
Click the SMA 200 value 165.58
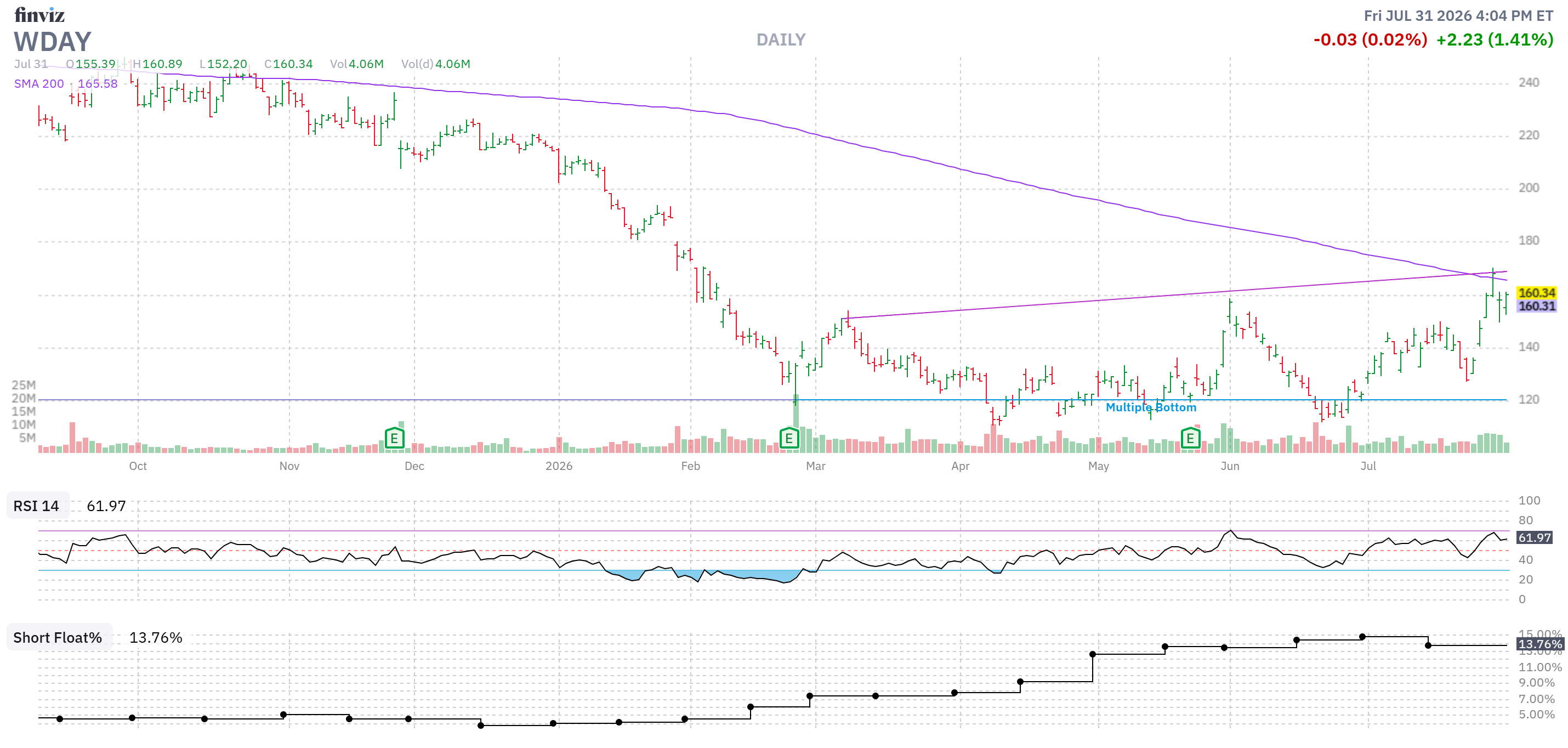tap(98, 83)
